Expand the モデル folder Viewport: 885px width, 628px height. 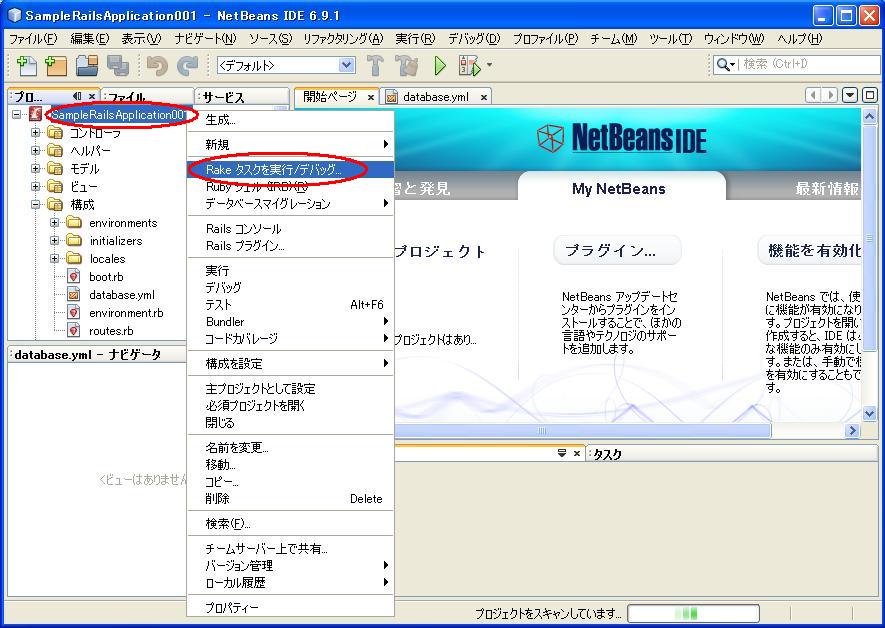pos(36,169)
